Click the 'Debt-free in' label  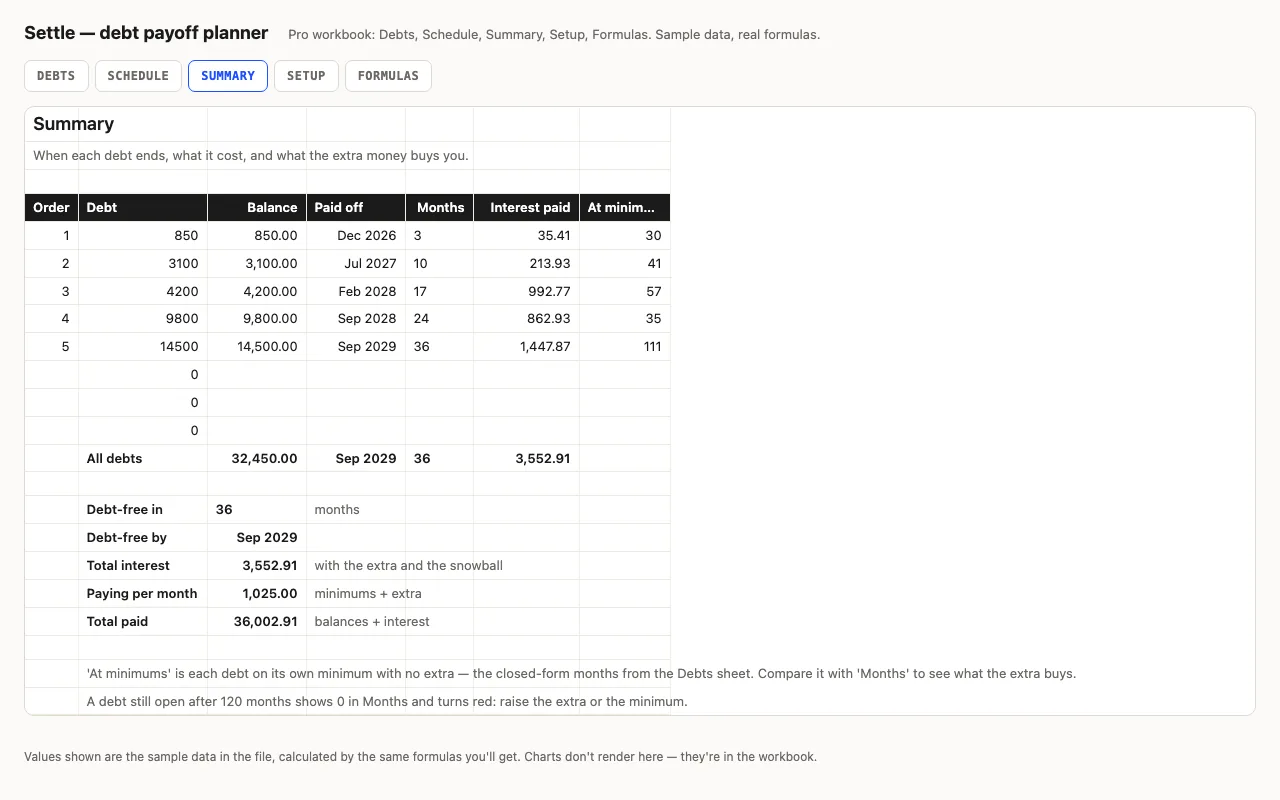[x=143, y=509]
